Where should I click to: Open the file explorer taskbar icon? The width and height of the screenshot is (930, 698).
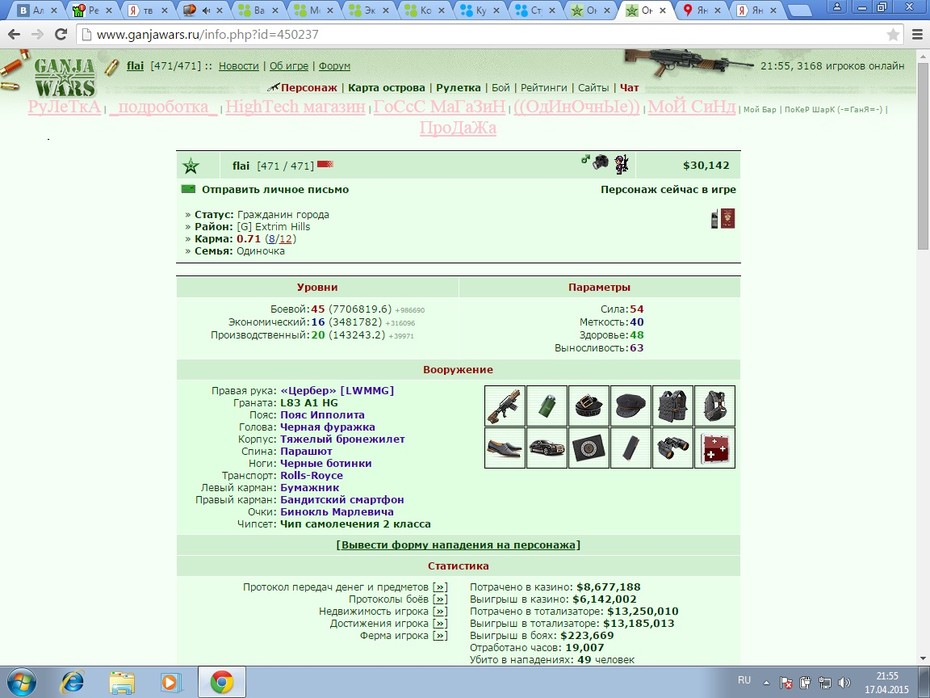[x=122, y=683]
